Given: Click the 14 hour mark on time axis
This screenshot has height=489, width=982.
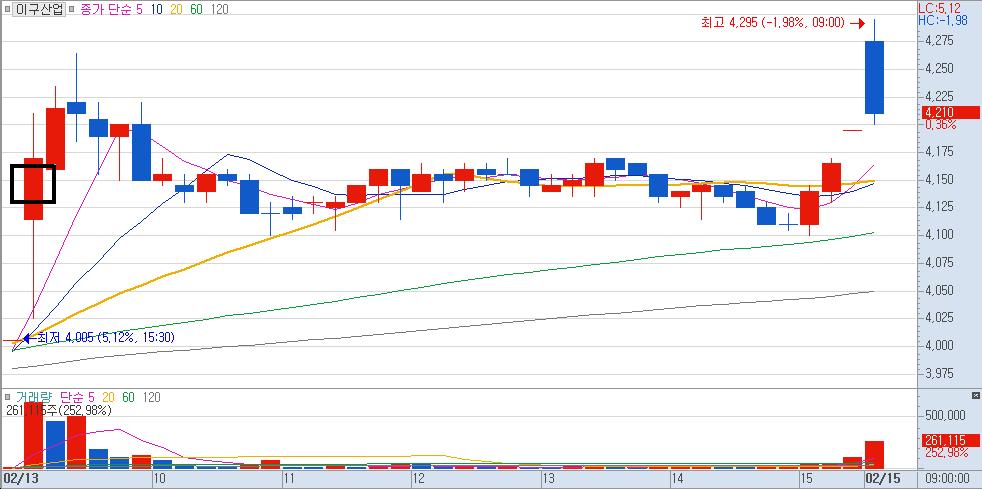Looking at the screenshot, I should pyautogui.click(x=677, y=479).
